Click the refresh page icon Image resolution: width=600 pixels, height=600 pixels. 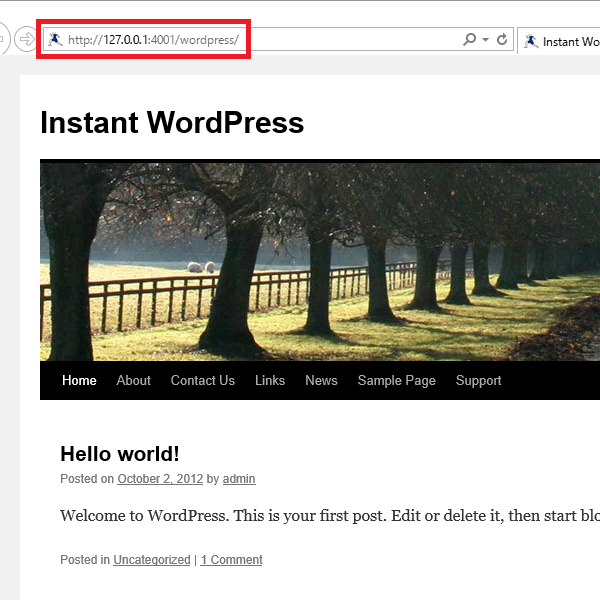502,39
